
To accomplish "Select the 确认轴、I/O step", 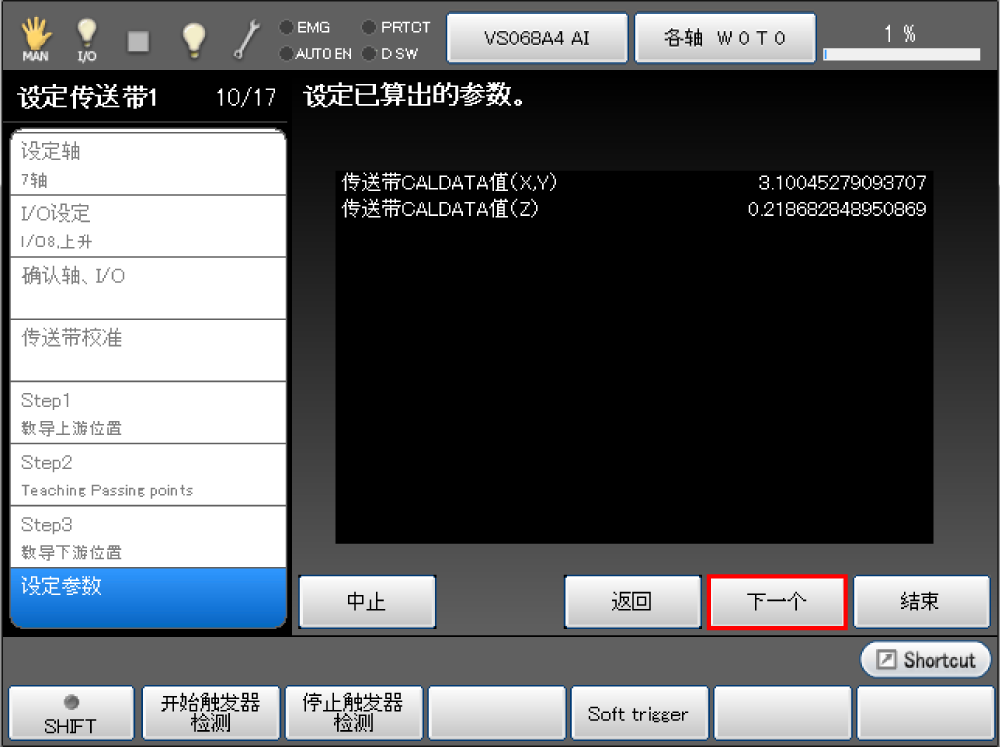I will (148, 288).
